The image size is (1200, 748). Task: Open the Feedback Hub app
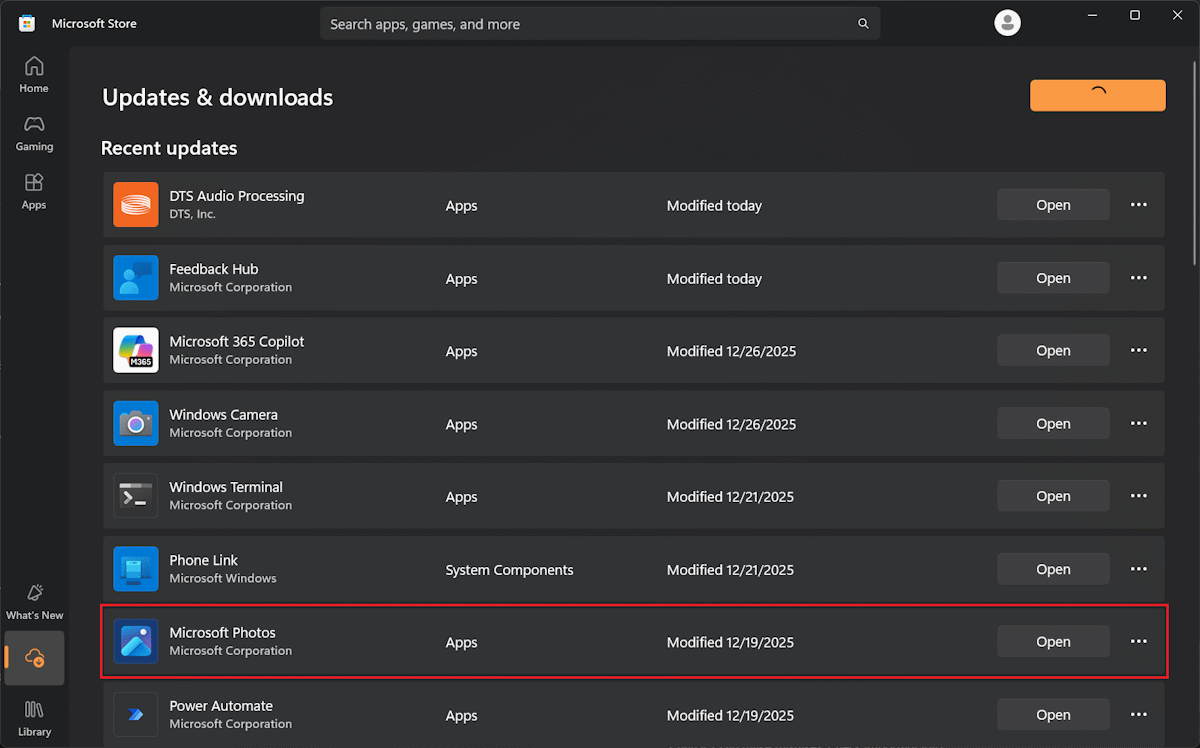(x=1053, y=278)
